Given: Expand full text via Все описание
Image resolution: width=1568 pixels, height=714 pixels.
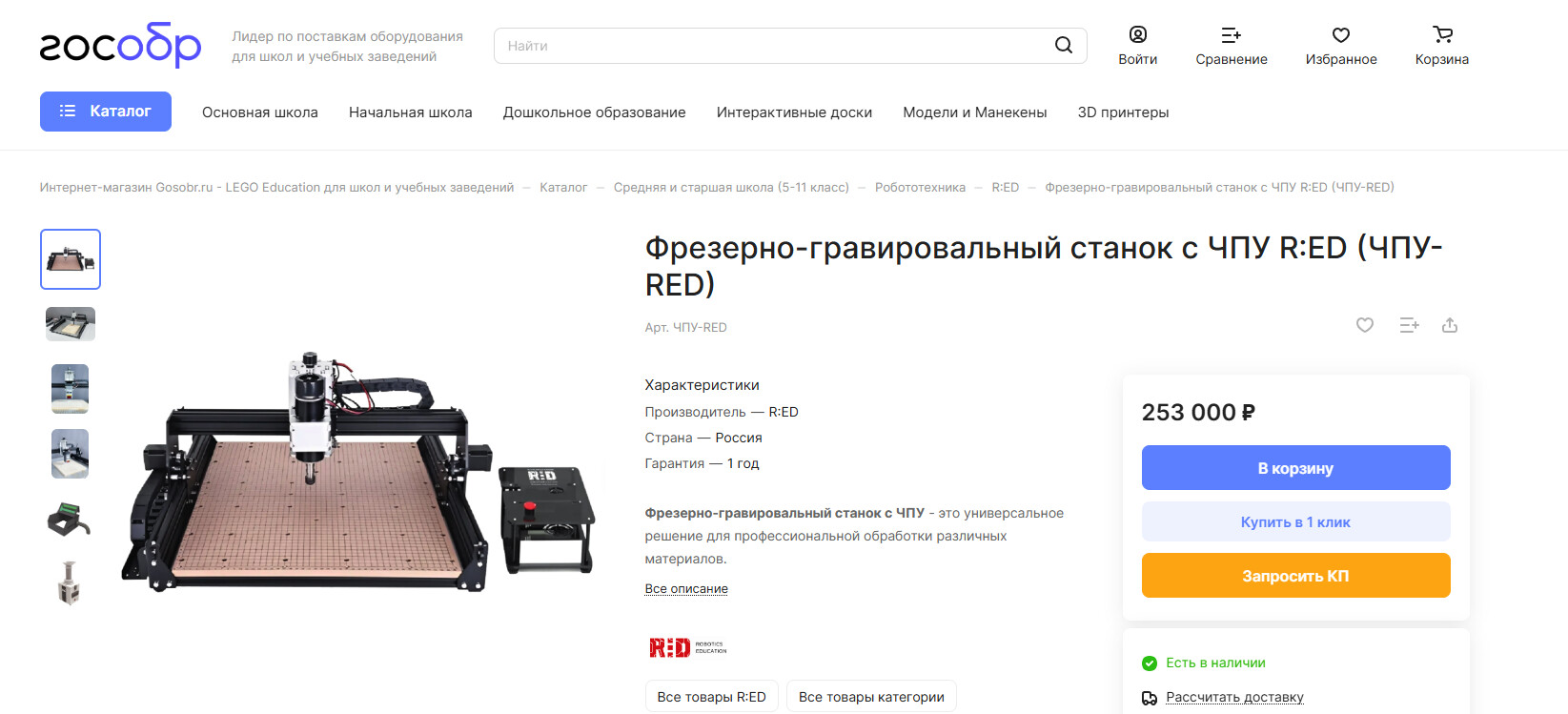Looking at the screenshot, I should [686, 588].
